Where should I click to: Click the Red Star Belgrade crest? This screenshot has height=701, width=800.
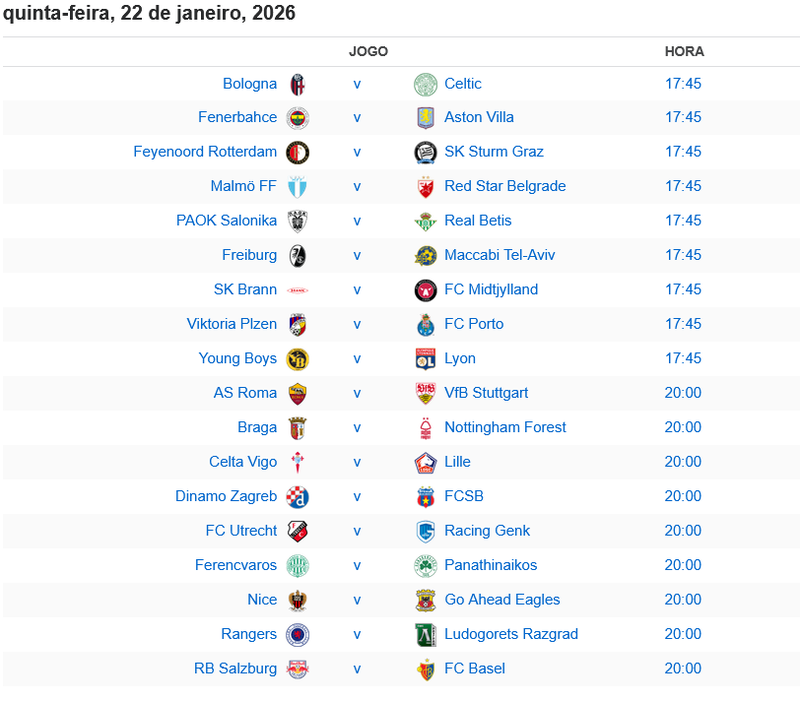(x=426, y=187)
